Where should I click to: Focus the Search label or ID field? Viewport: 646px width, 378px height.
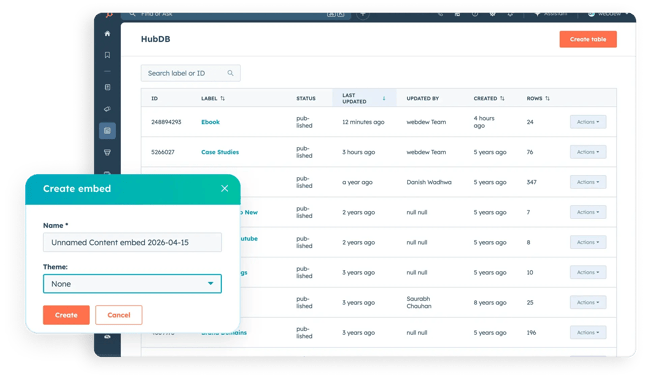click(191, 73)
